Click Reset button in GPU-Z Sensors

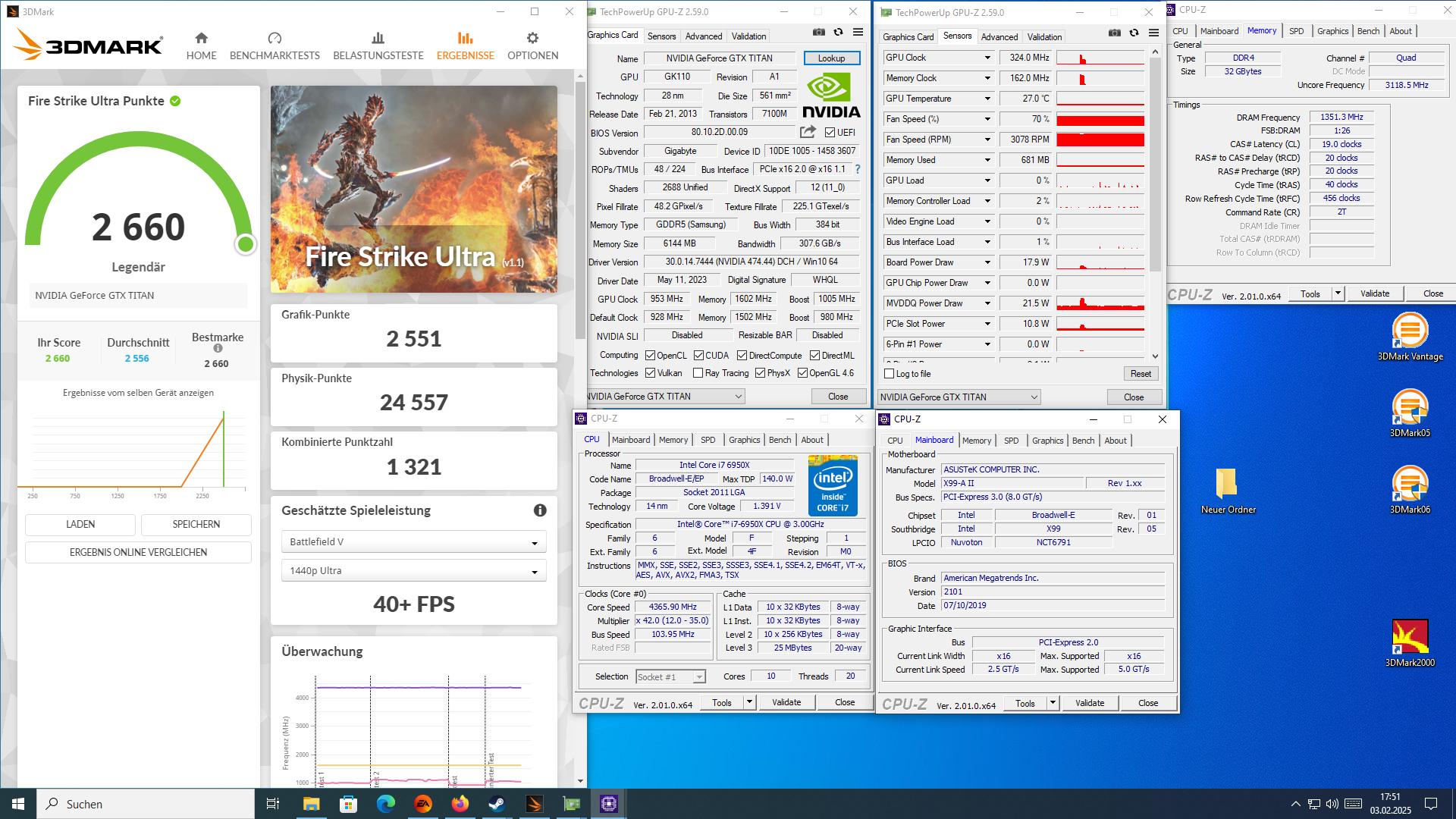1141,374
